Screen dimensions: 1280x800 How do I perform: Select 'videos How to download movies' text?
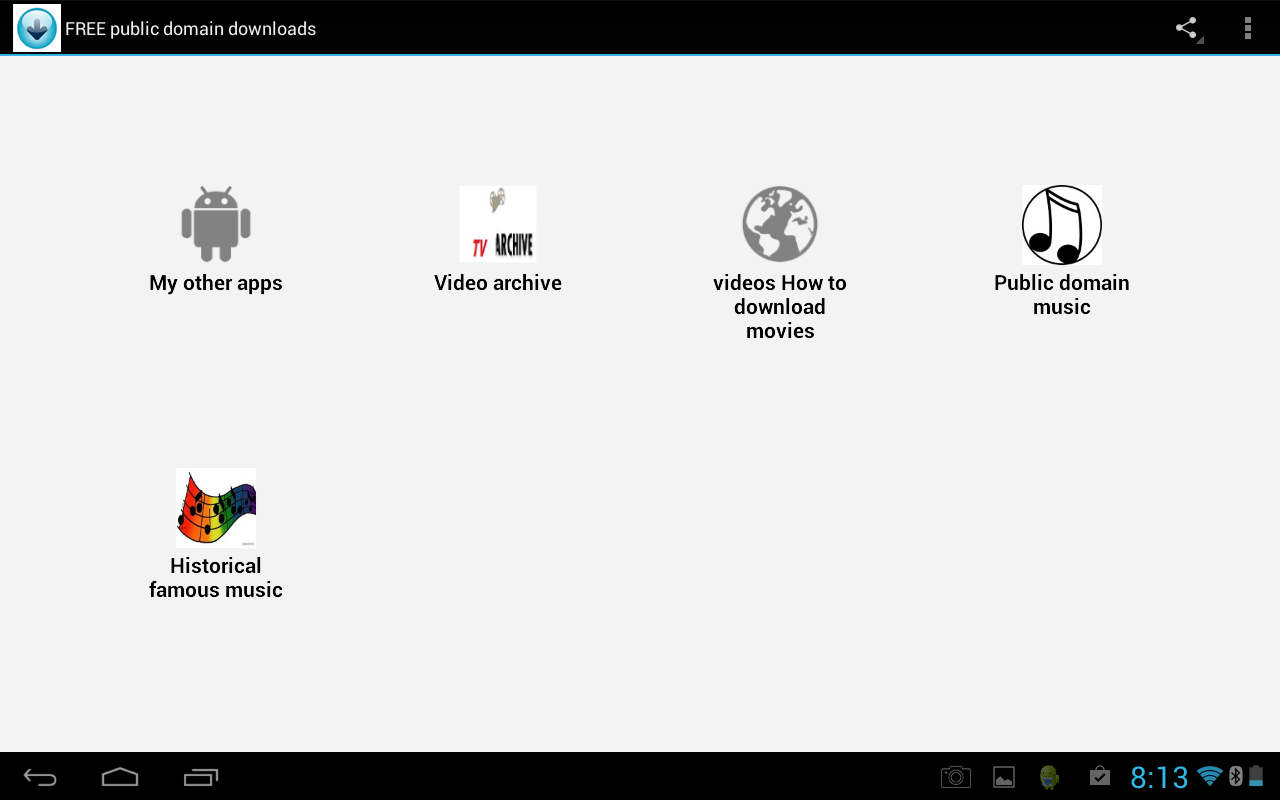pos(780,307)
